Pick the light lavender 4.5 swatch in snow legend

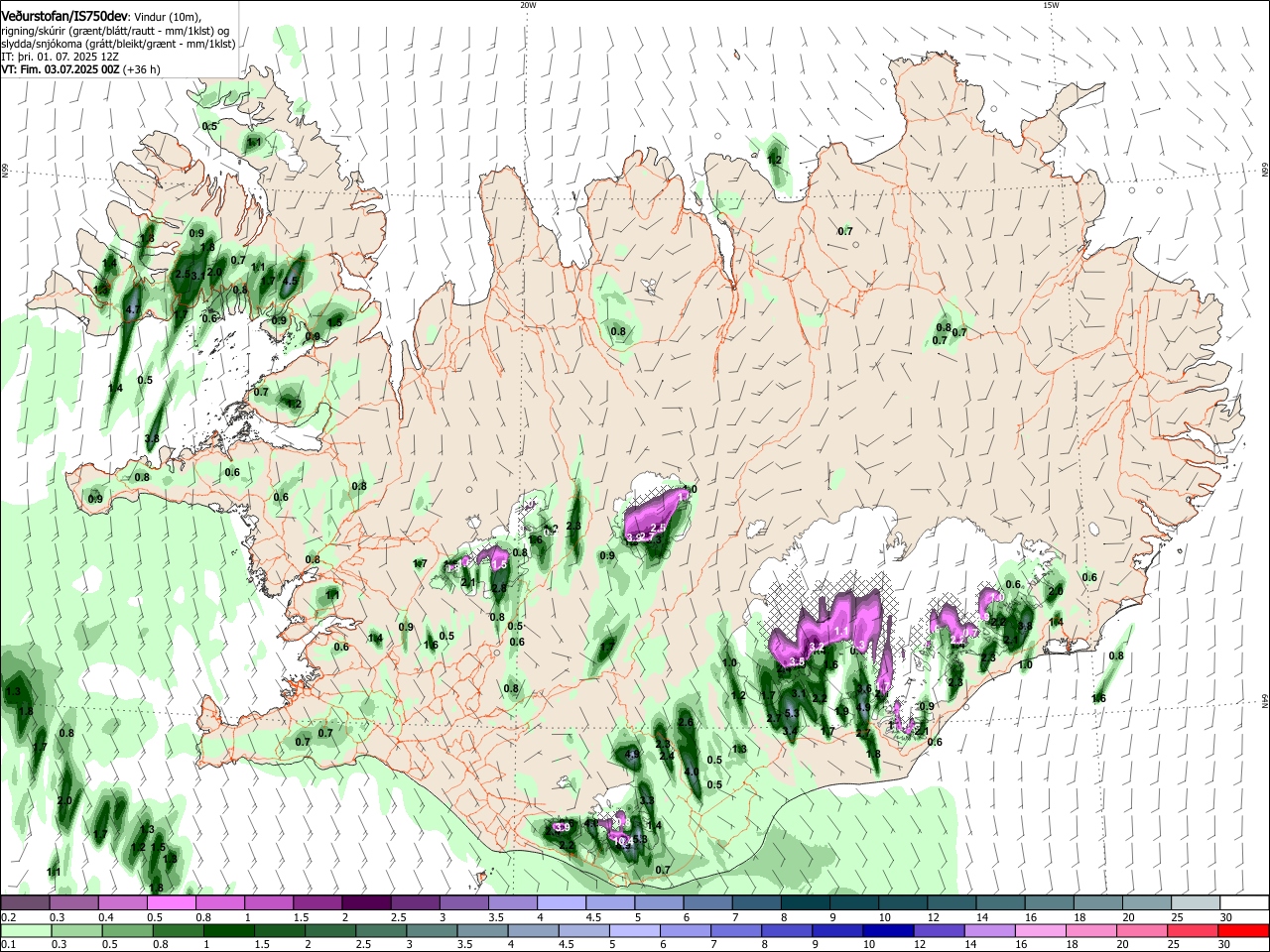[x=610, y=902]
